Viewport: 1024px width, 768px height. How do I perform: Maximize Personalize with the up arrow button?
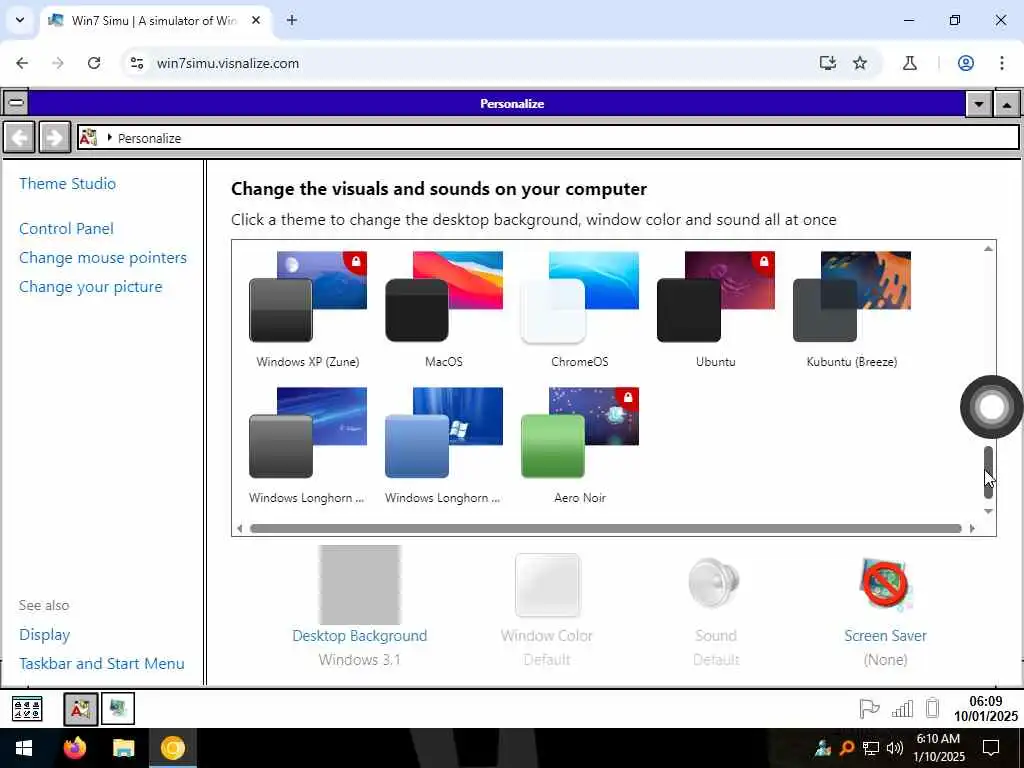point(1007,104)
